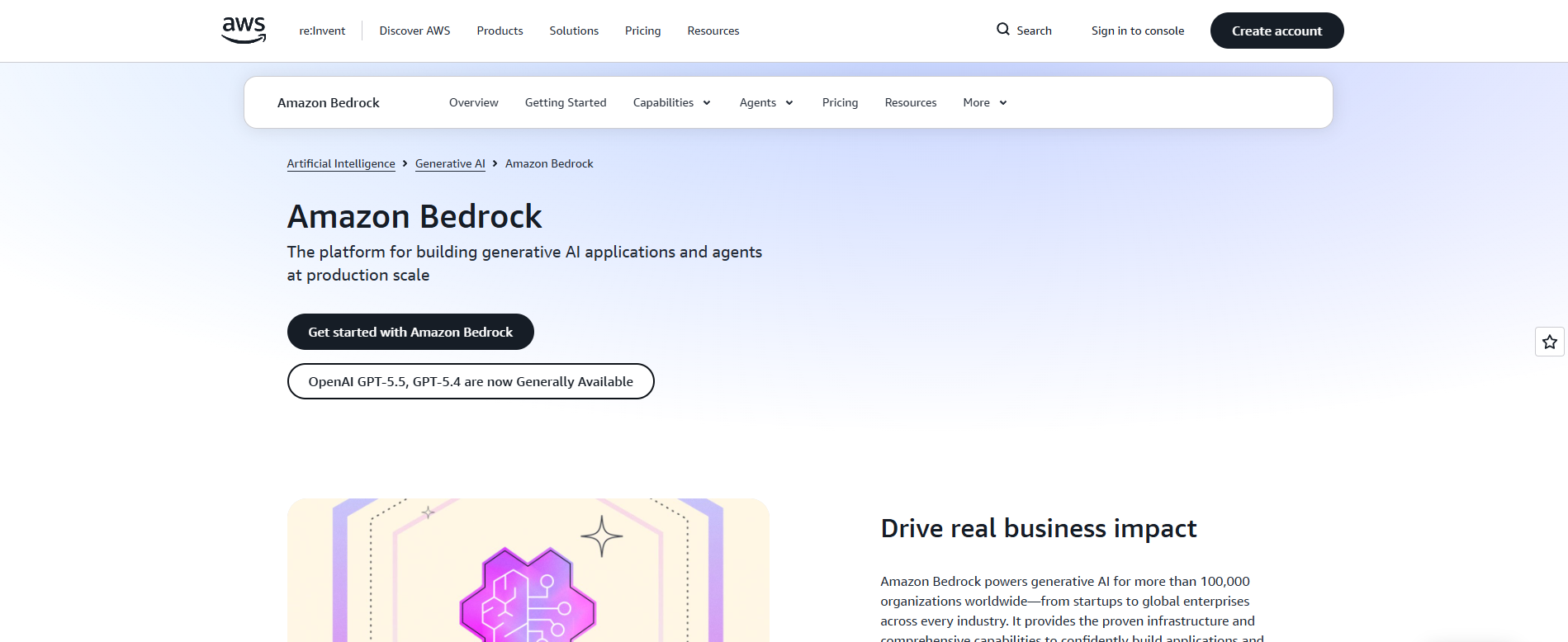Click the Artificial Intelligence breadcrumb
The width and height of the screenshot is (1568, 642).
point(341,163)
